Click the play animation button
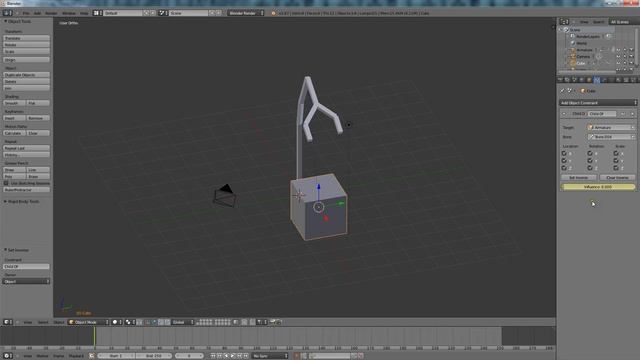The width and height of the screenshot is (640, 360). tap(233, 356)
